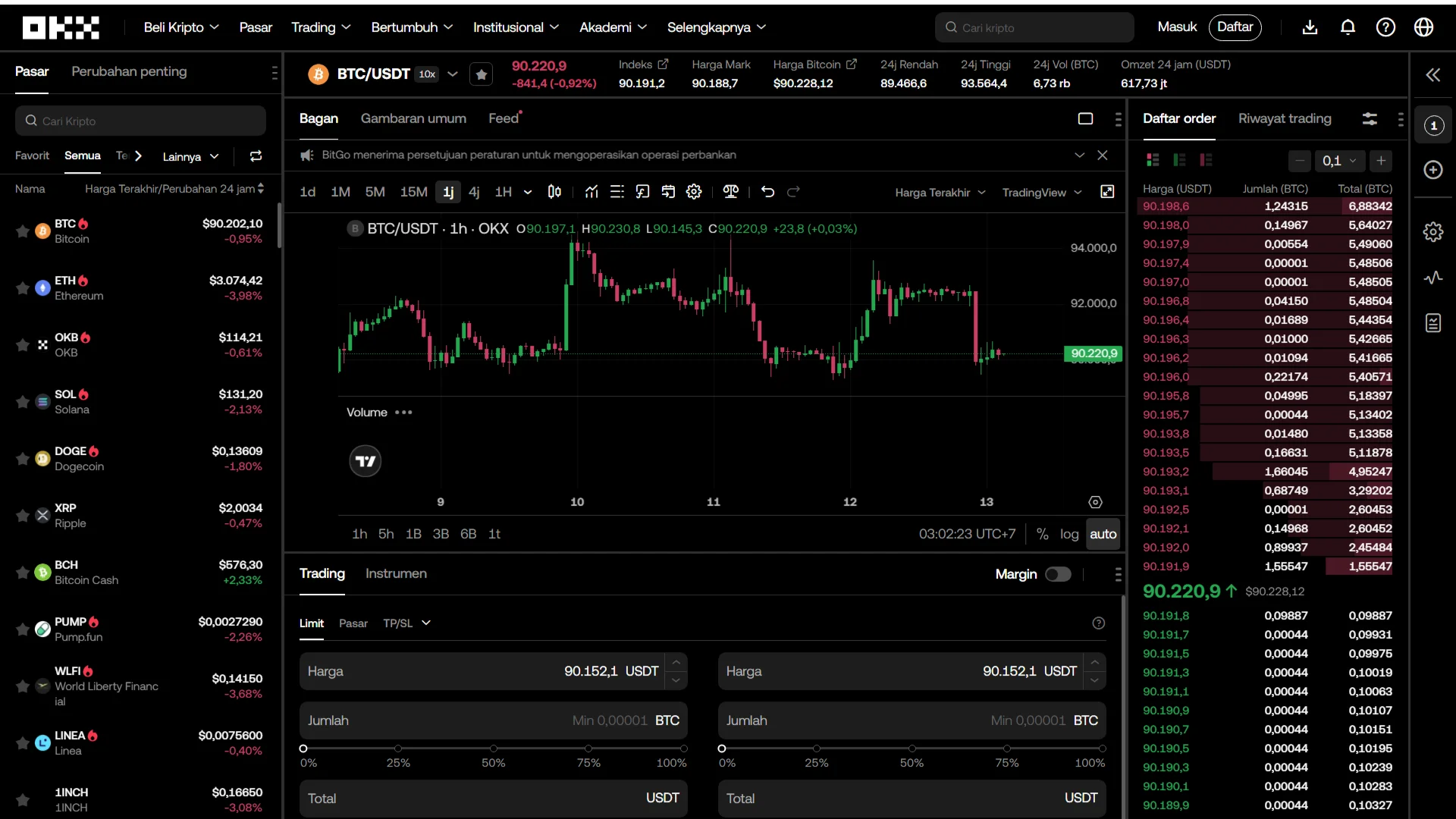Viewport: 1456px width, 819px height.
Task: Open the long/short ratio scale icon
Action: tap(730, 192)
